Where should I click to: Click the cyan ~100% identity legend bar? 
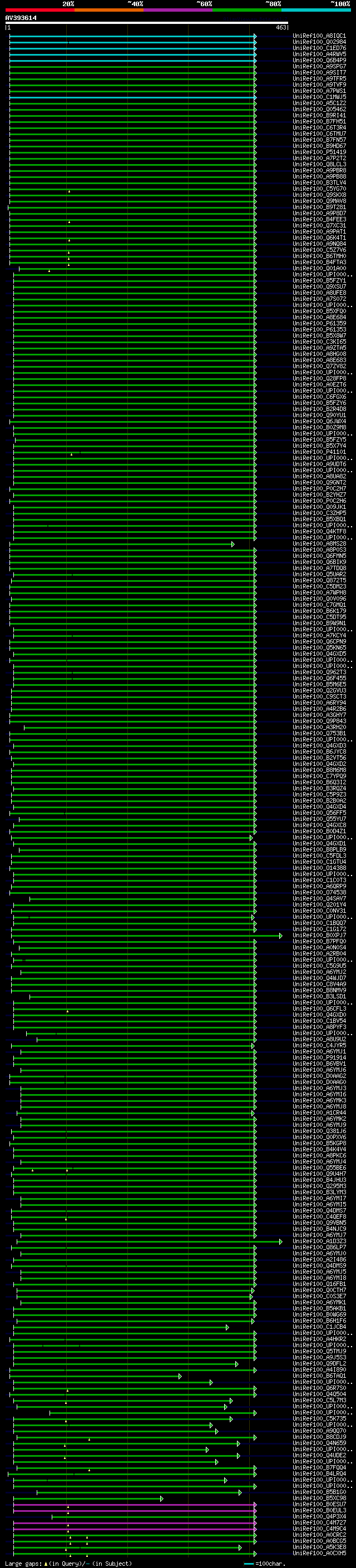coord(316,10)
